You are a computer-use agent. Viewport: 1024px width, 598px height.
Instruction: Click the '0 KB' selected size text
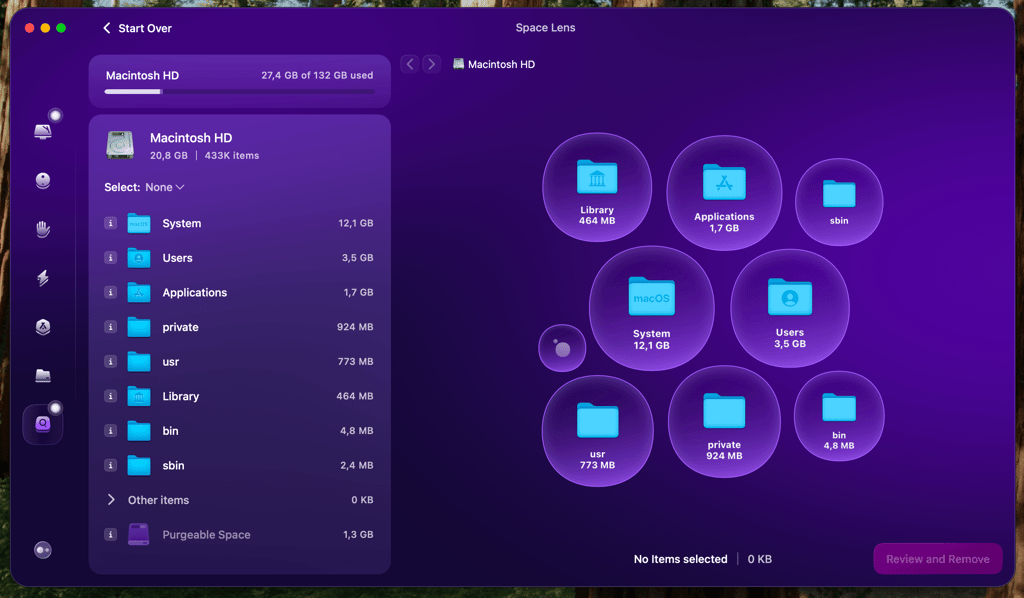tap(760, 559)
